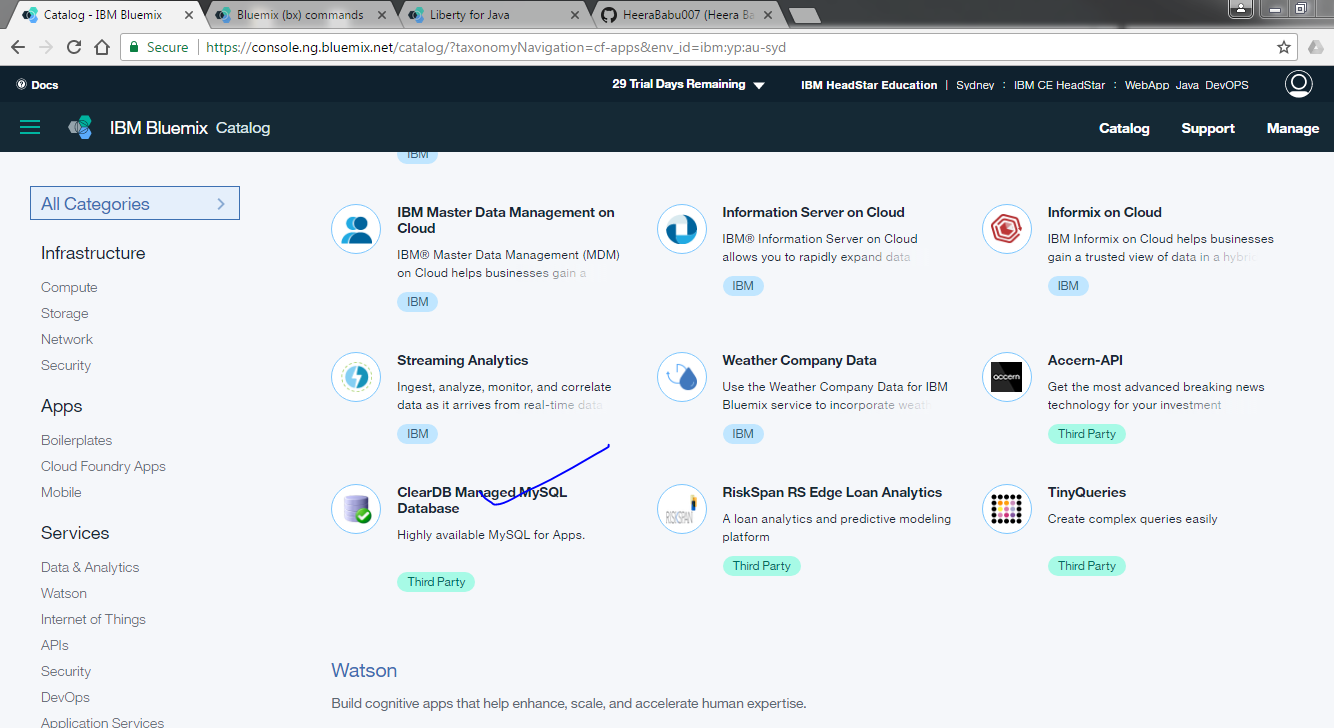The image size is (1334, 728).
Task: Select the Watson category in sidebar
Action: tap(64, 593)
